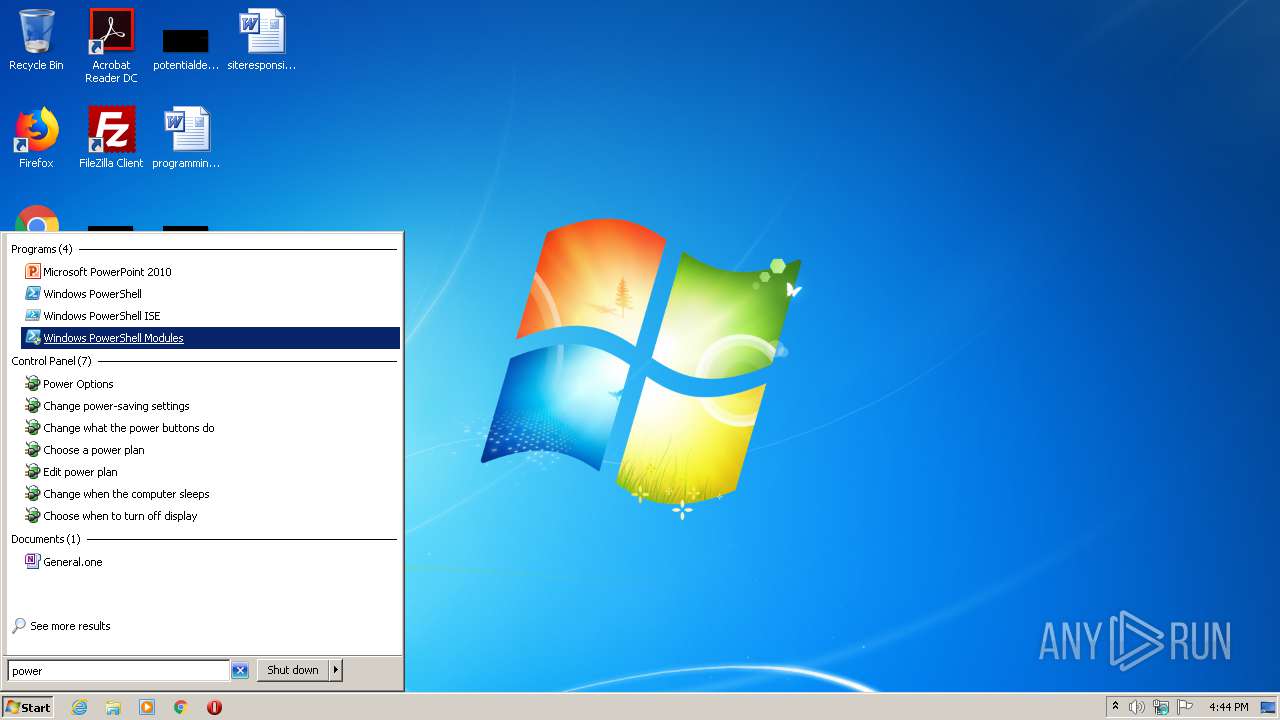Click the Control Panel (7) group header
1280x720 pixels.
pos(51,361)
